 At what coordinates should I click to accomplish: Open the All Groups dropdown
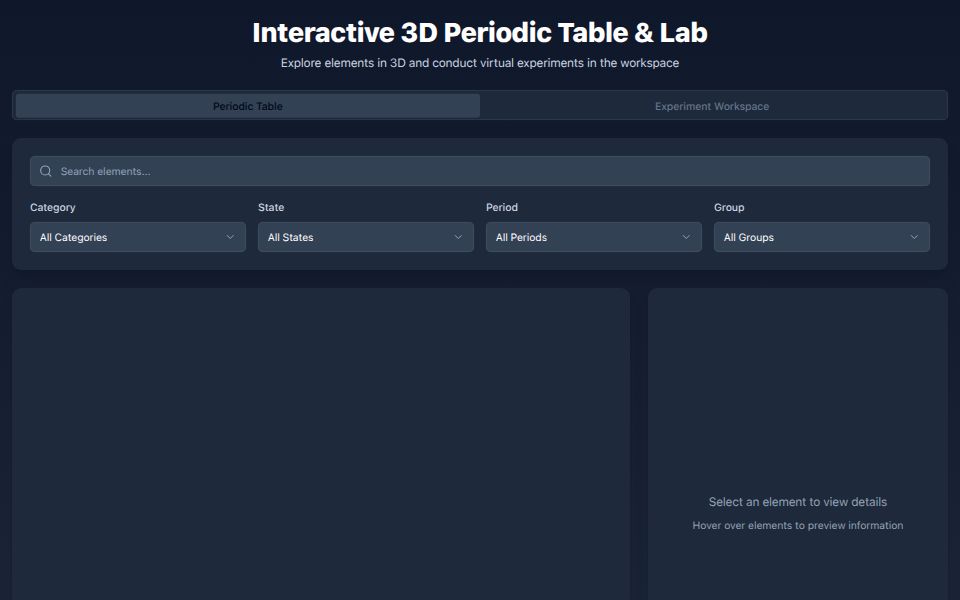click(821, 237)
